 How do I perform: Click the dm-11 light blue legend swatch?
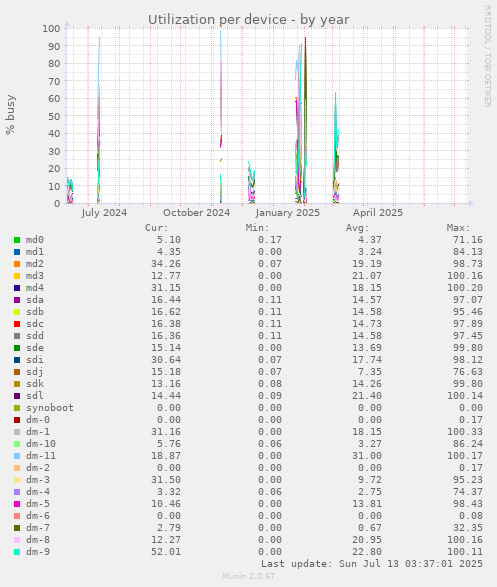(x=17, y=456)
